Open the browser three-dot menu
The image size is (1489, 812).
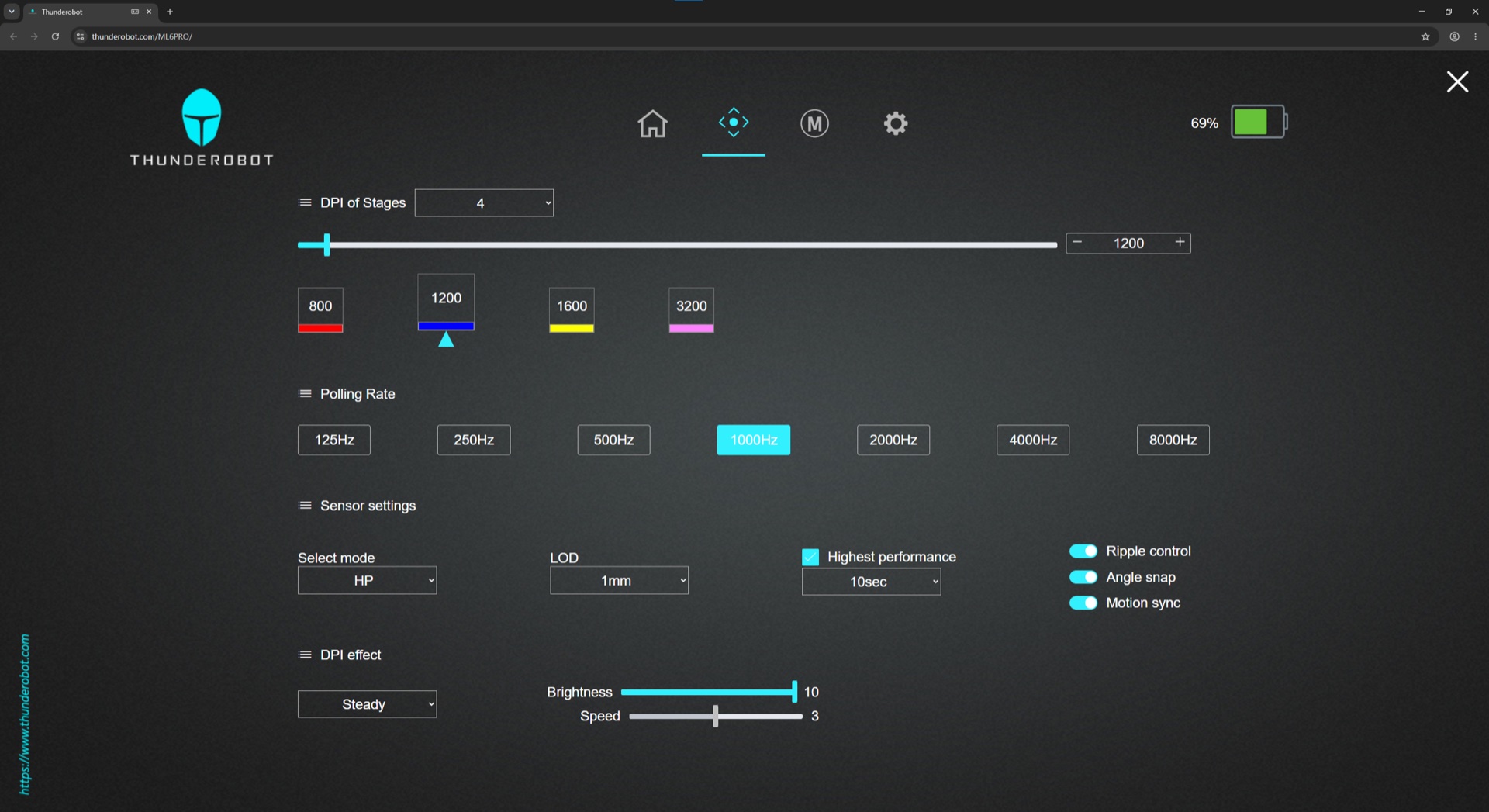[x=1475, y=36]
